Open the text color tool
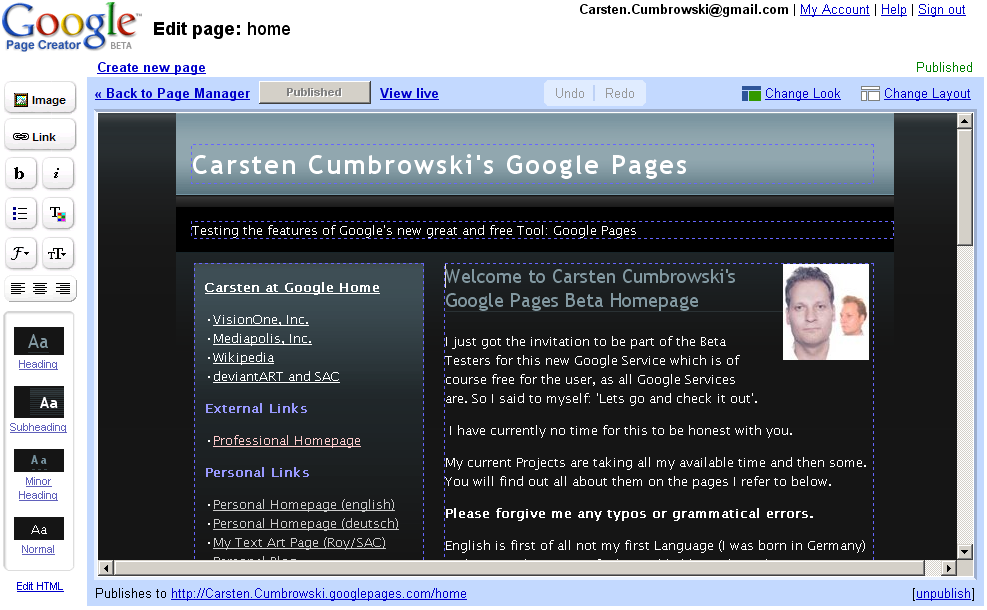Viewport: 987px width, 610px height. [57, 213]
